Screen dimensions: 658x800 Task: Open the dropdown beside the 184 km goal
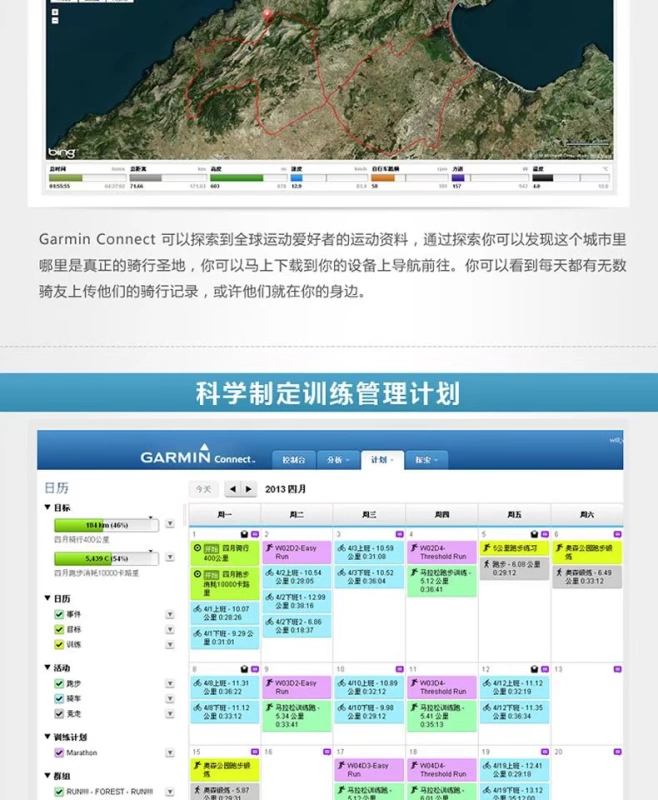click(x=170, y=524)
